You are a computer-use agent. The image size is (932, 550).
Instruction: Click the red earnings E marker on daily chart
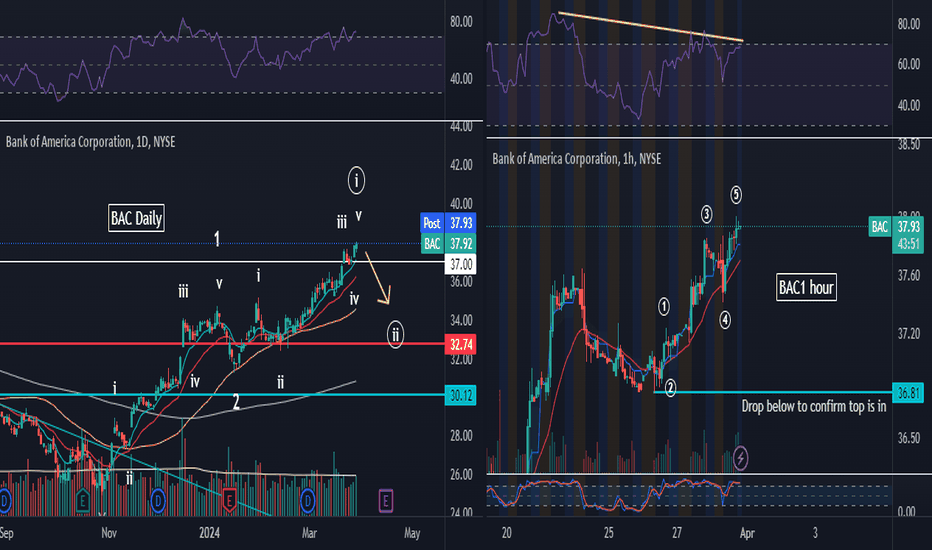(x=229, y=501)
